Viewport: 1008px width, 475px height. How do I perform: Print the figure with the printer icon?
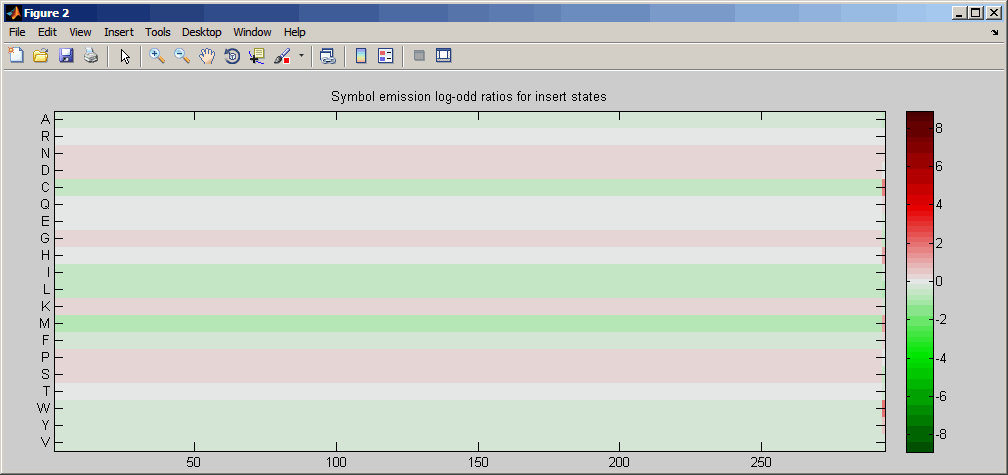[x=91, y=56]
